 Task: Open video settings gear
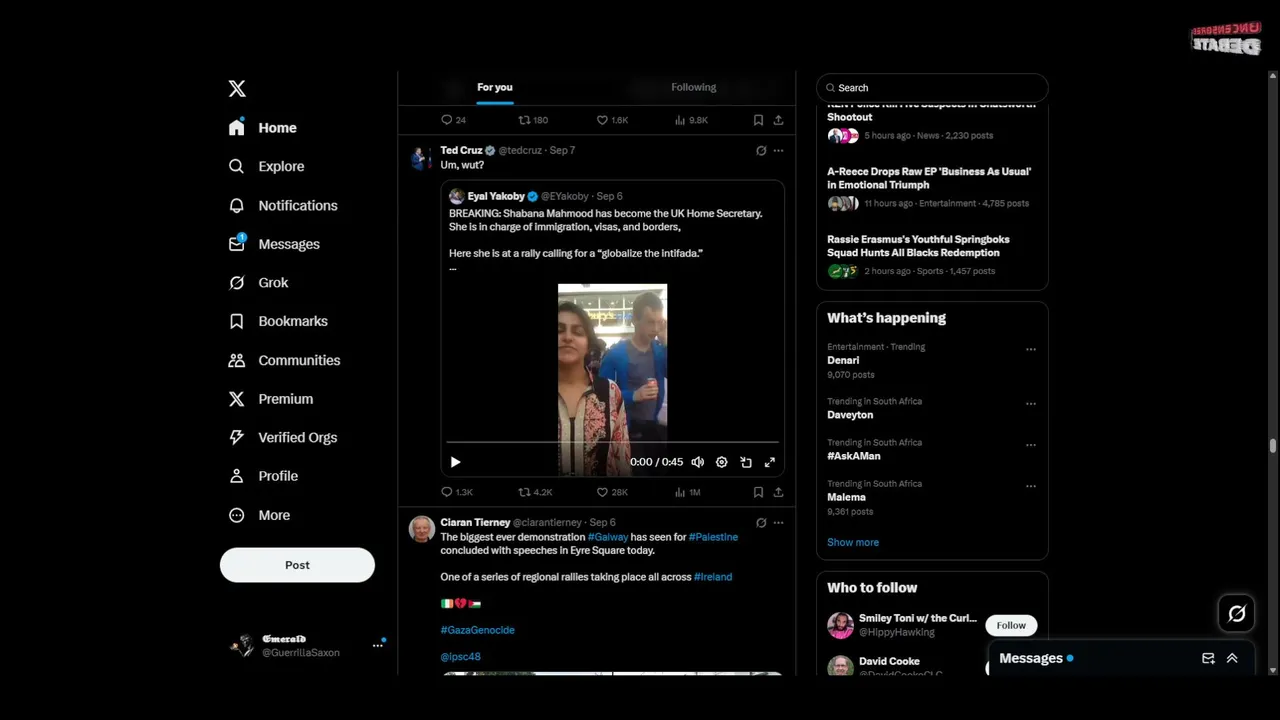click(x=721, y=462)
